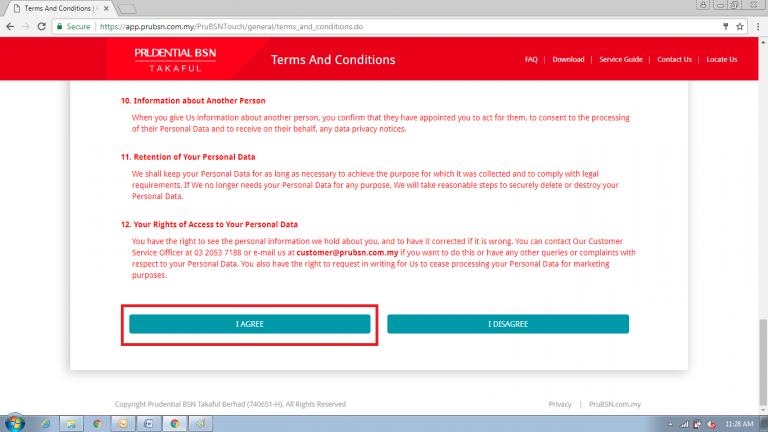Open the PruBSN.com.my footer link
Viewport: 768px width, 432px height.
(x=614, y=404)
